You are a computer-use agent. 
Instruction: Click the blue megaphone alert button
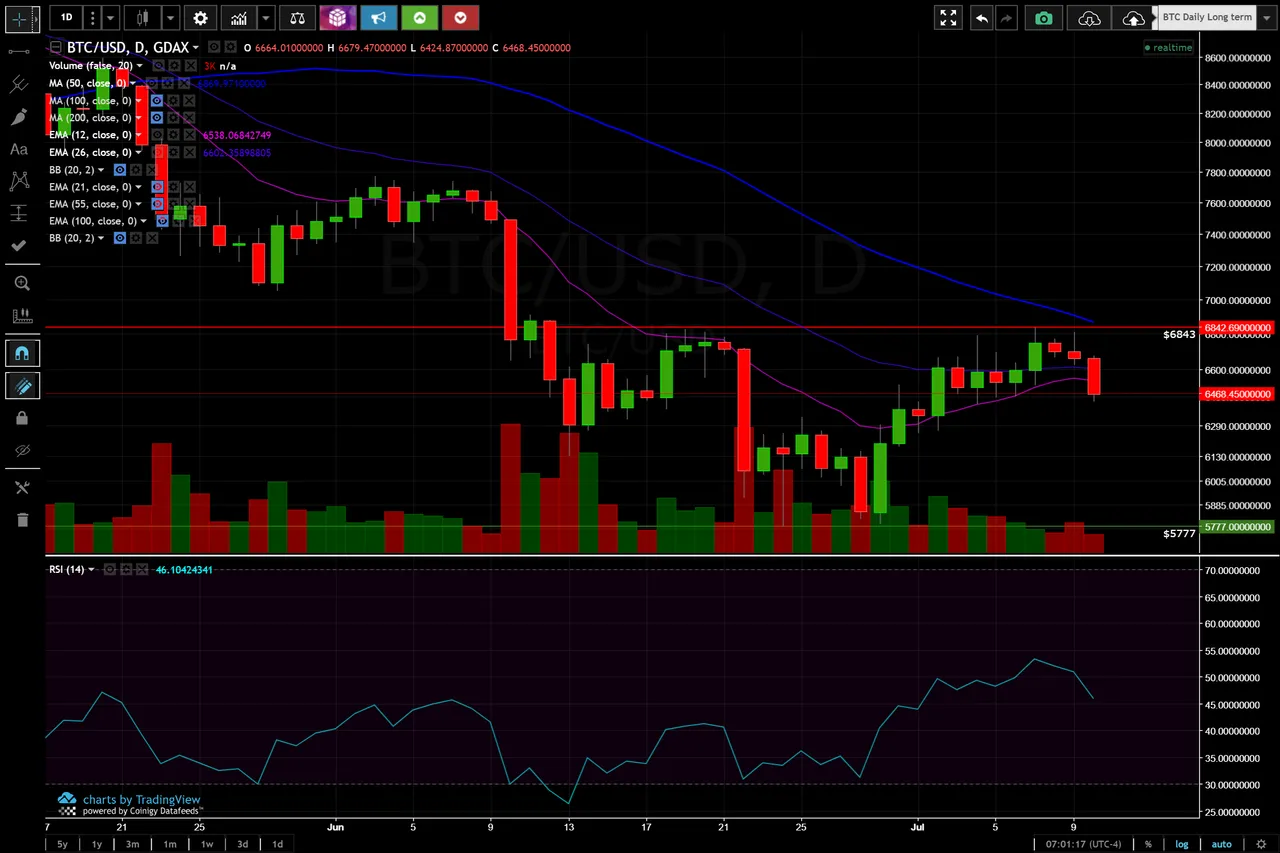point(379,18)
